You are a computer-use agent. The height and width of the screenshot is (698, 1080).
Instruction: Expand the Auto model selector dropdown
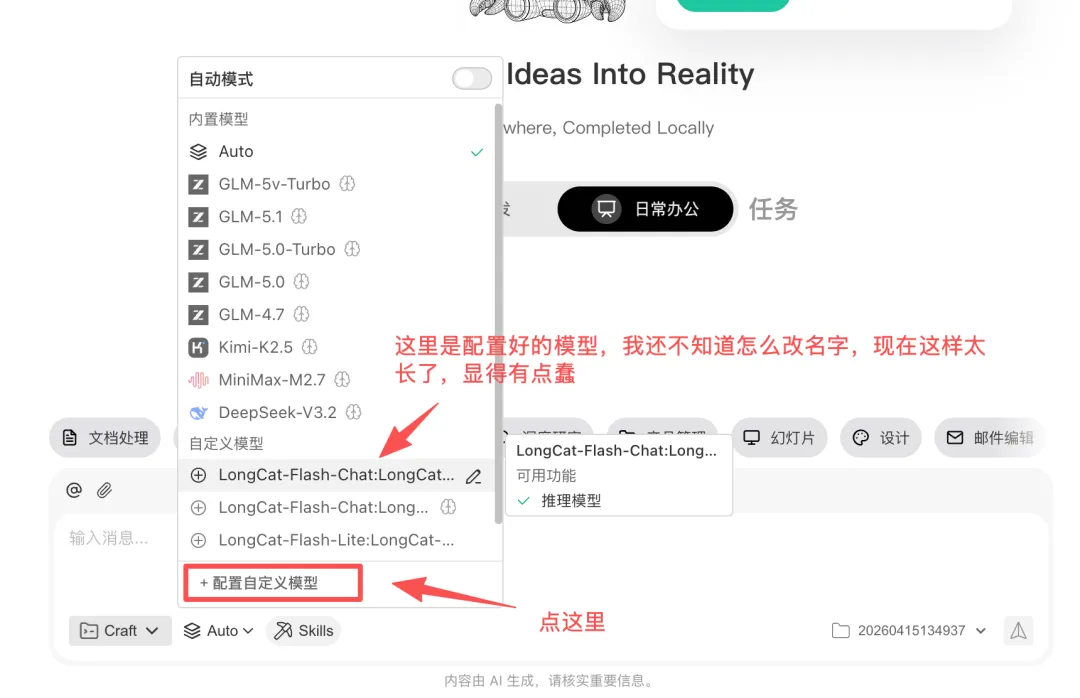(x=218, y=630)
